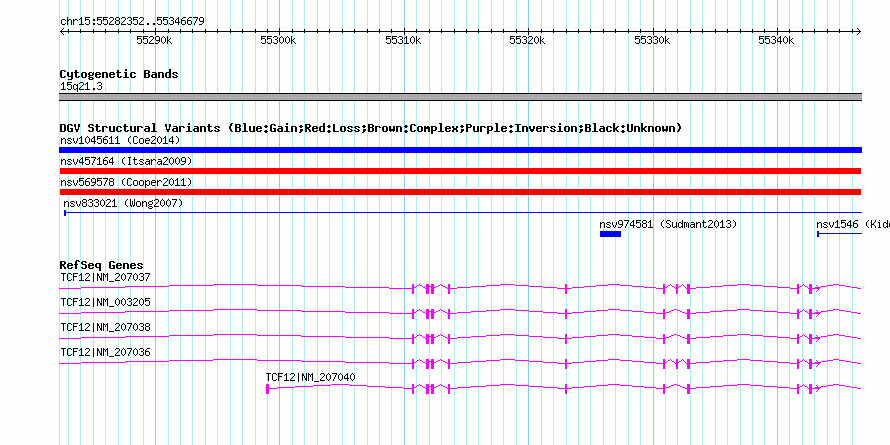The width and height of the screenshot is (890, 445).
Task: Select transcript label TCF12|NM_207036
Action: click(106, 352)
